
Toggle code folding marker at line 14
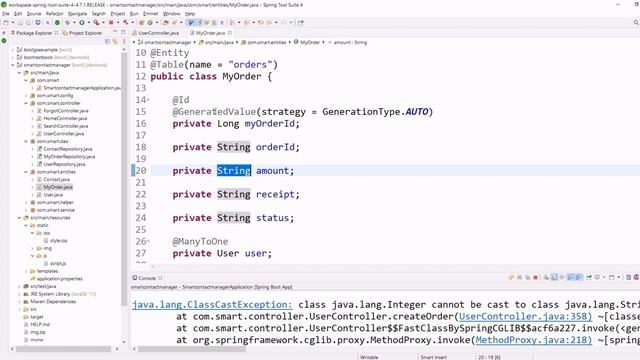pyautogui.click(x=148, y=99)
